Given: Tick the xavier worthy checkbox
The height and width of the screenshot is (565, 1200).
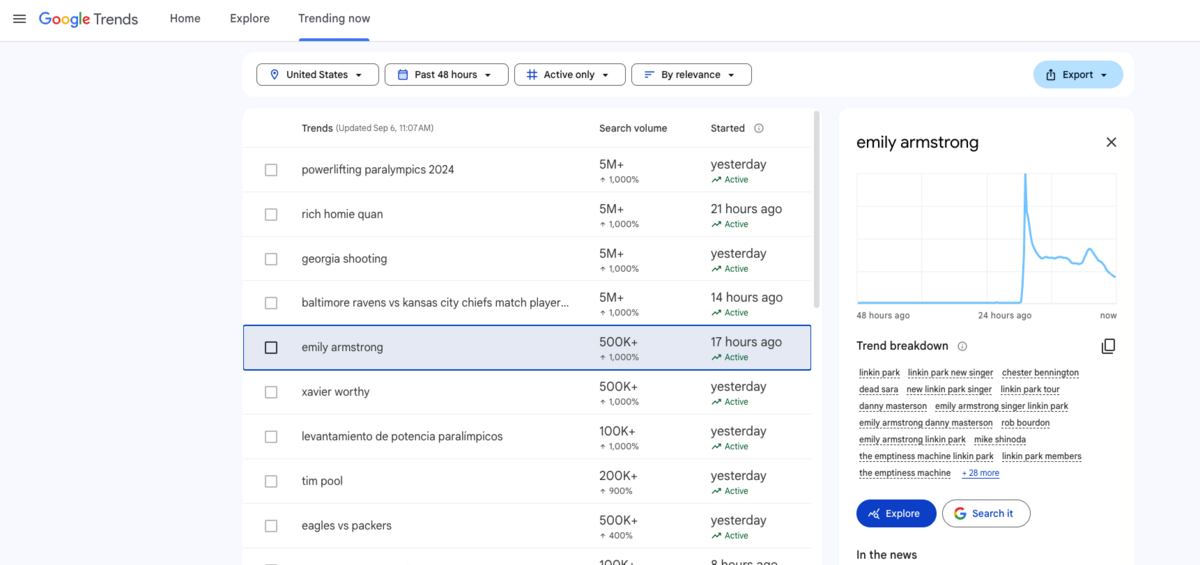Looking at the screenshot, I should tap(271, 392).
